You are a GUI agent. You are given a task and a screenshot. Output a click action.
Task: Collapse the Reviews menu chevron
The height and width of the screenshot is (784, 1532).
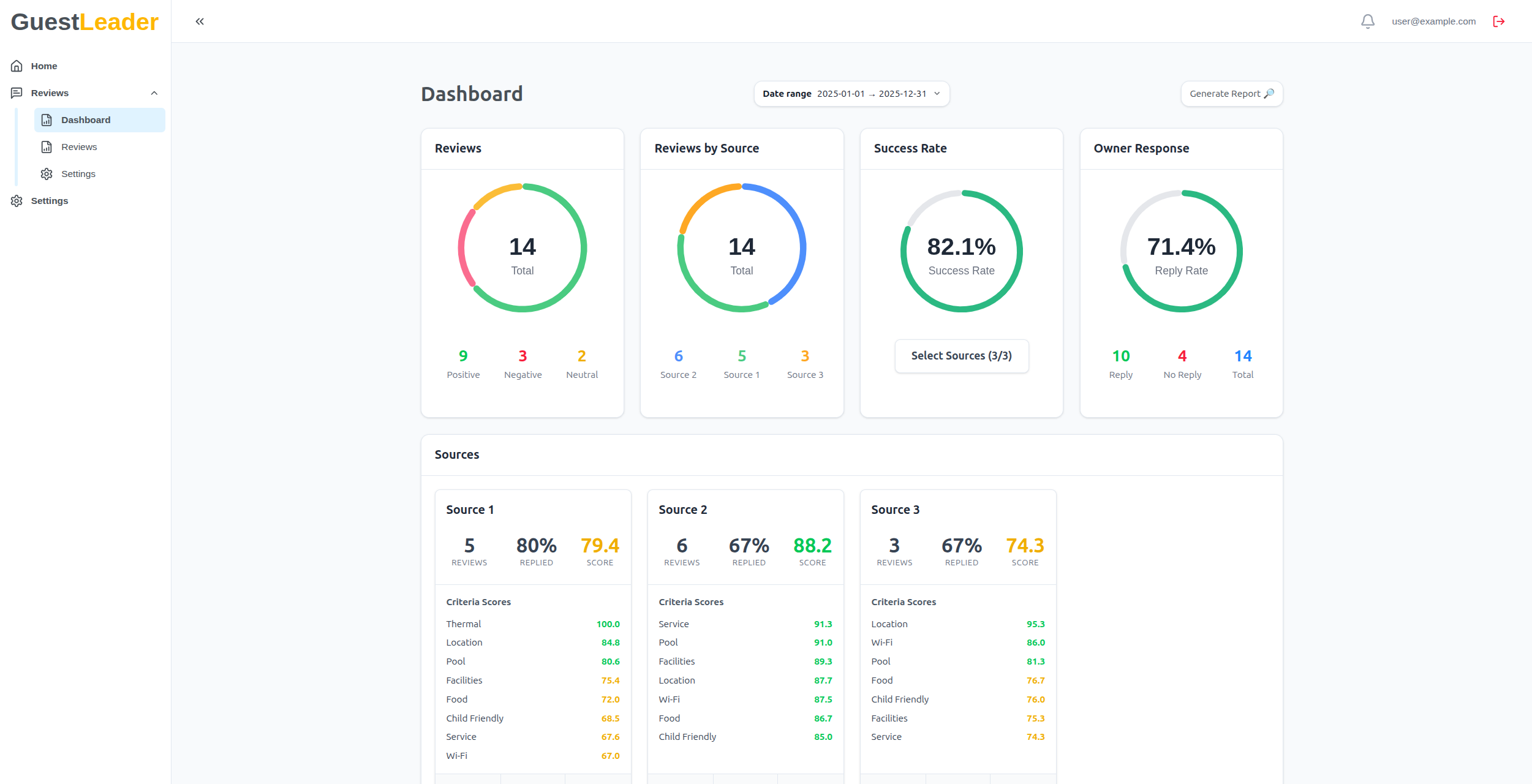tap(154, 93)
